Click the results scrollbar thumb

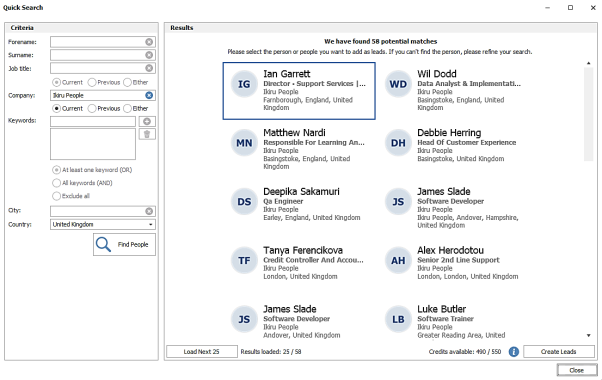tap(589, 114)
